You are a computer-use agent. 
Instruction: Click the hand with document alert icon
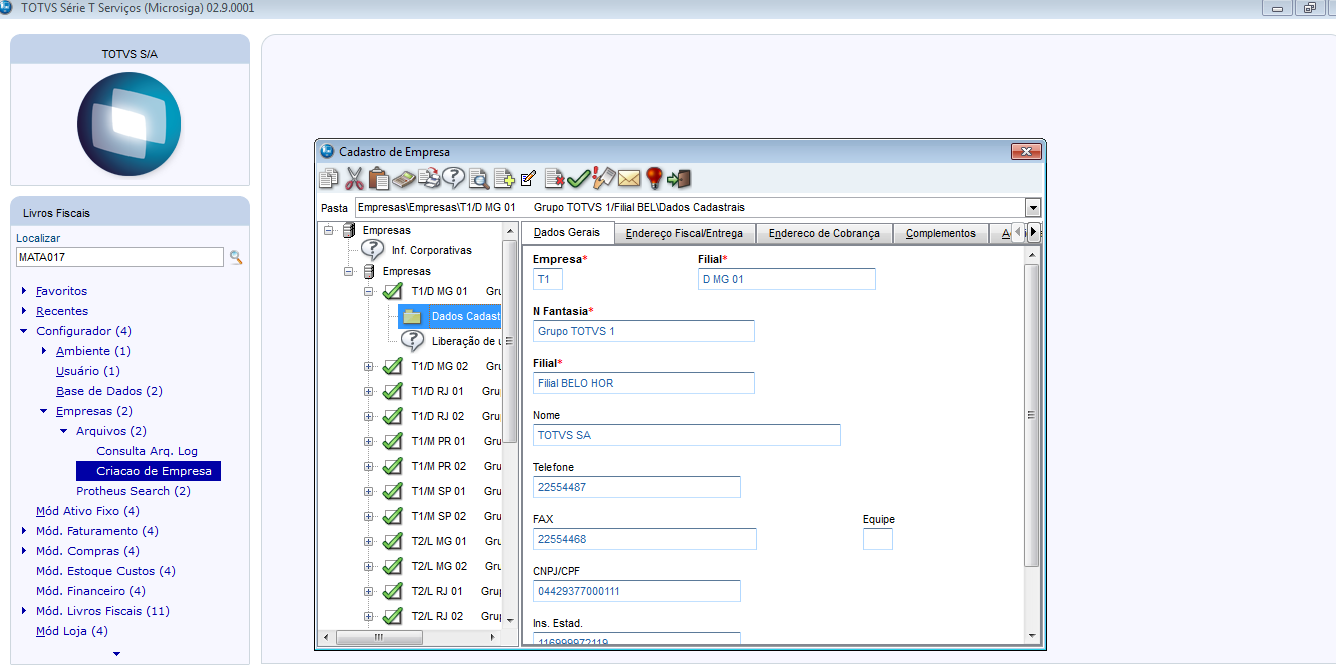tap(603, 179)
